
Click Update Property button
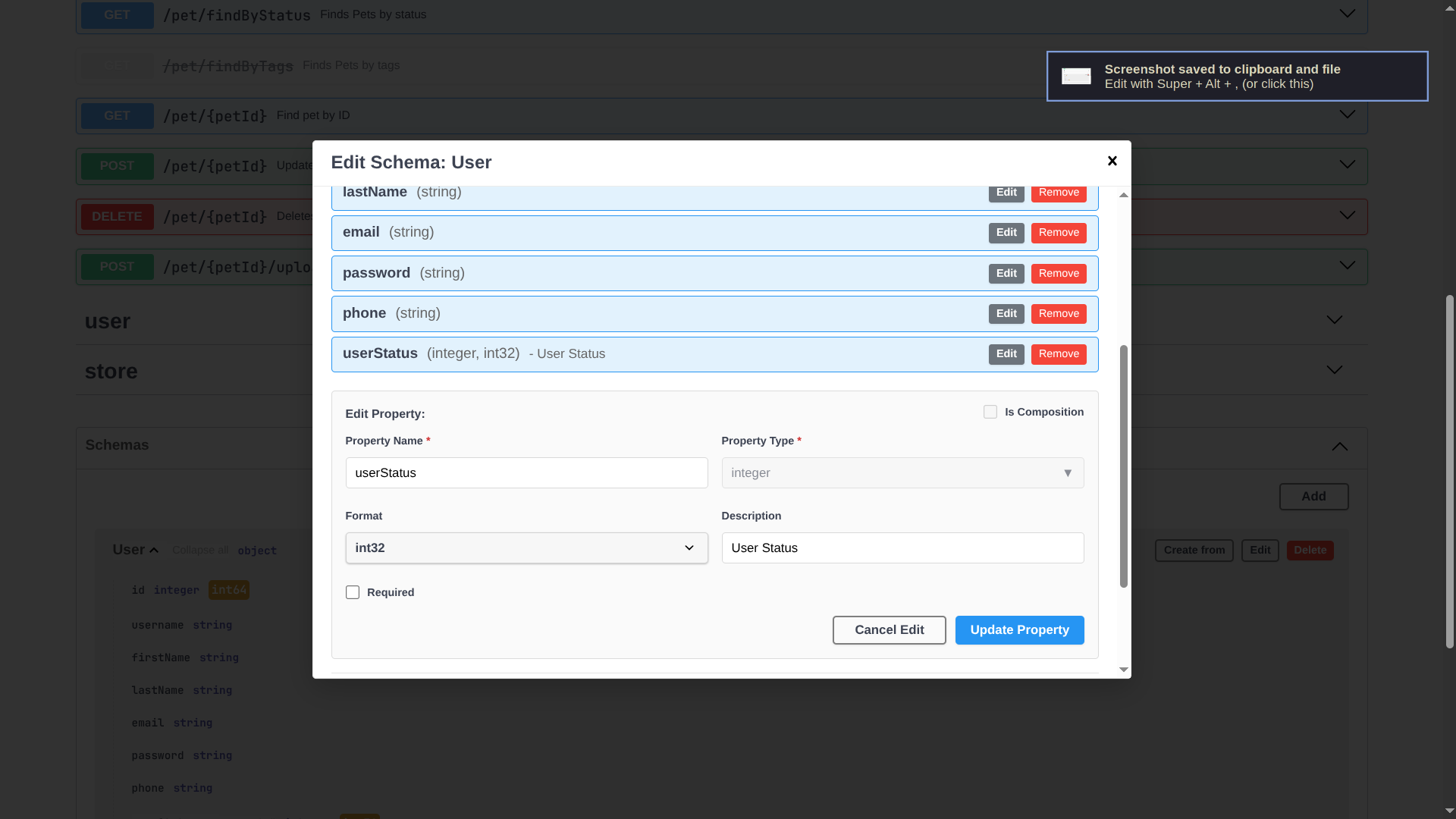click(1019, 630)
